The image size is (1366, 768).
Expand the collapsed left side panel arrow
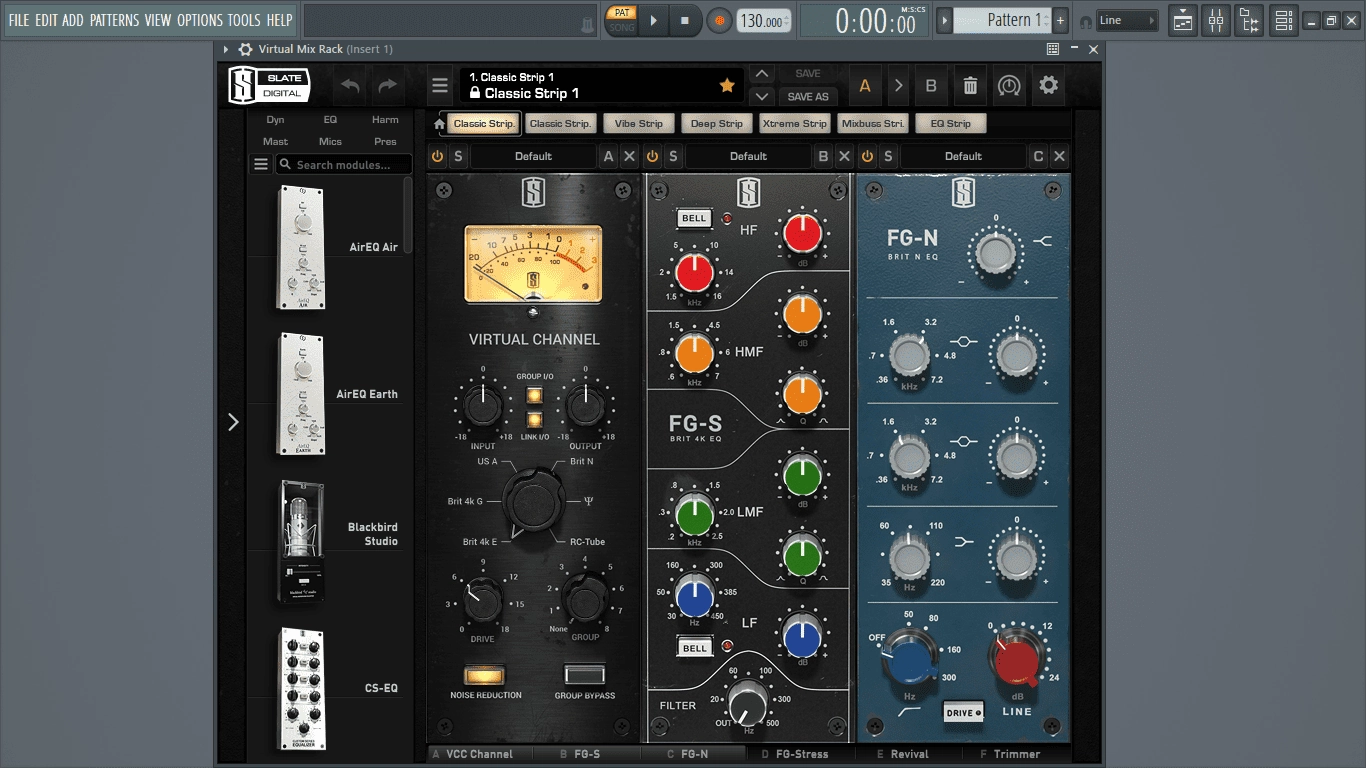pos(233,422)
